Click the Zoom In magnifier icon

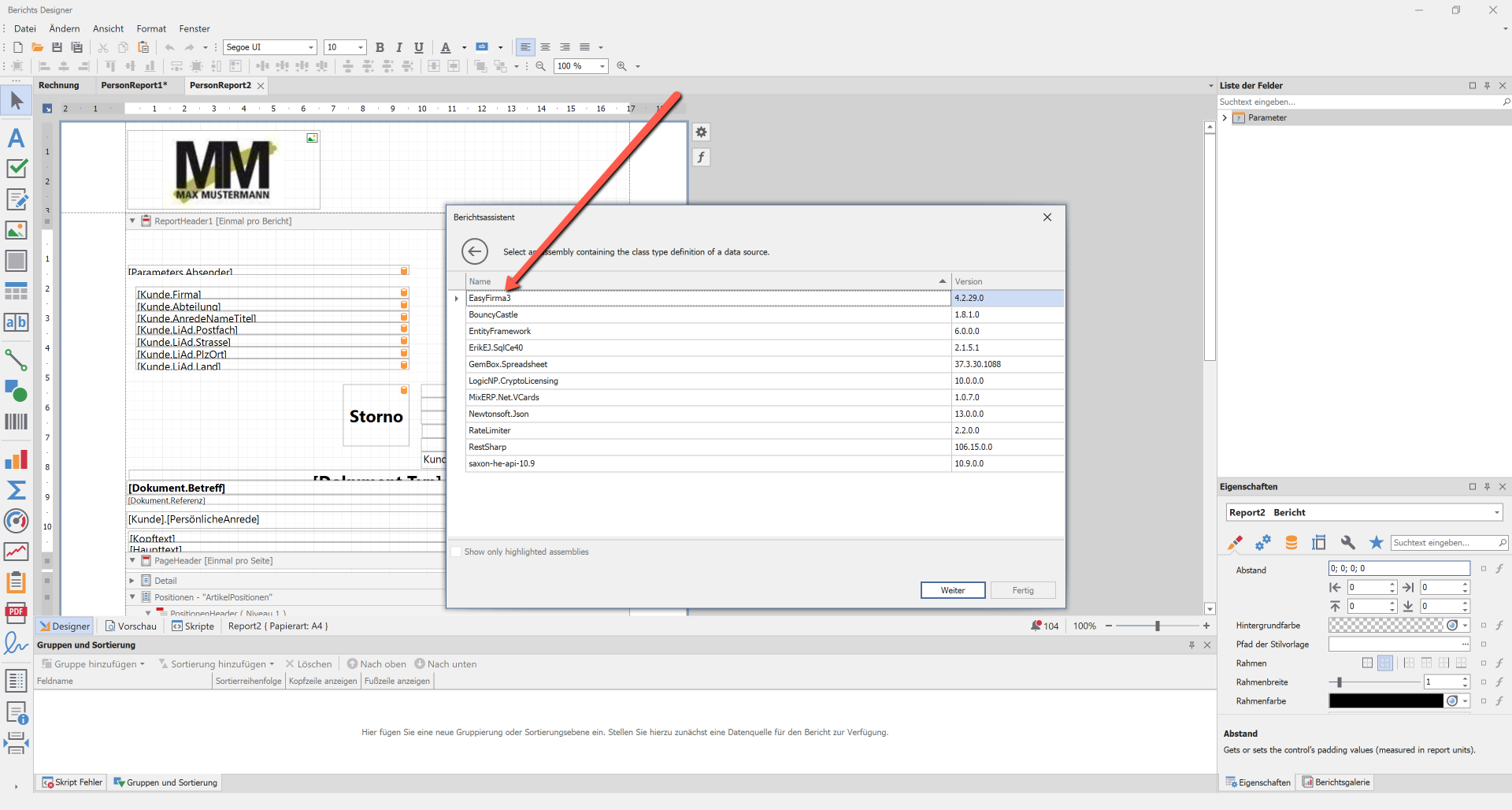tap(622, 66)
